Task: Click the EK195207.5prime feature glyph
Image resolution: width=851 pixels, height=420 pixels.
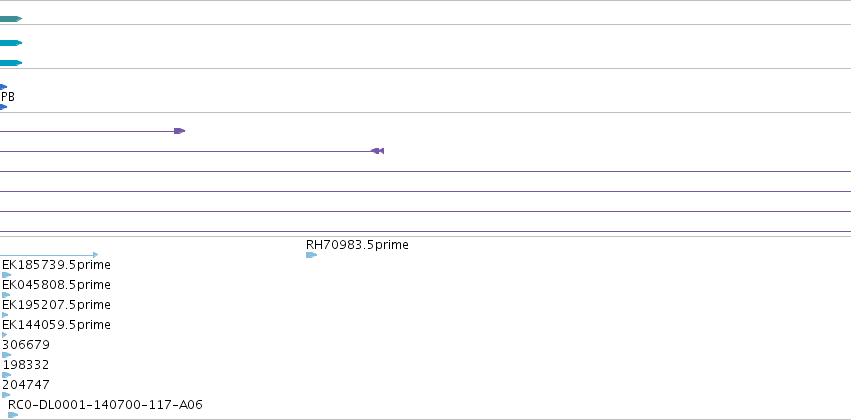Action: 5,315
